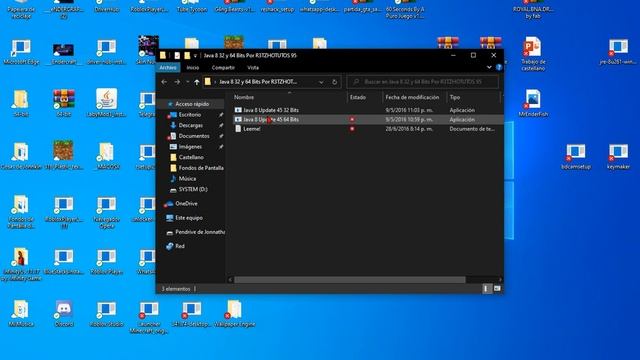The height and width of the screenshot is (360, 640).
Task: Click the properties icon in title bar
Action: pyautogui.click(x=177, y=56)
